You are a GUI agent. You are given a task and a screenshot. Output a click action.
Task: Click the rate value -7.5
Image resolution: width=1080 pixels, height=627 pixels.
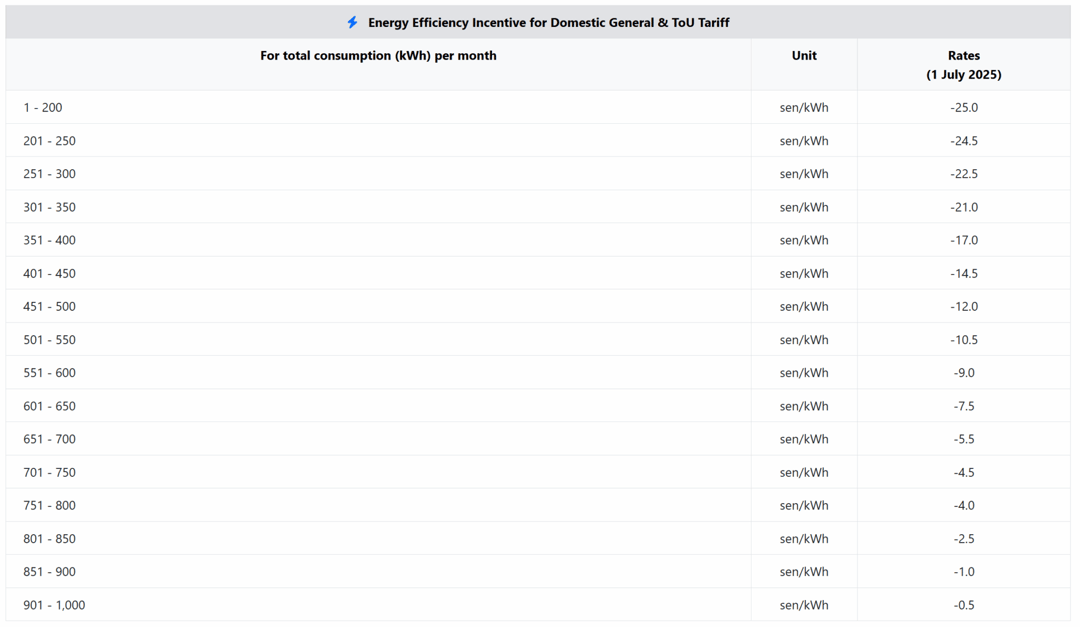coord(964,406)
